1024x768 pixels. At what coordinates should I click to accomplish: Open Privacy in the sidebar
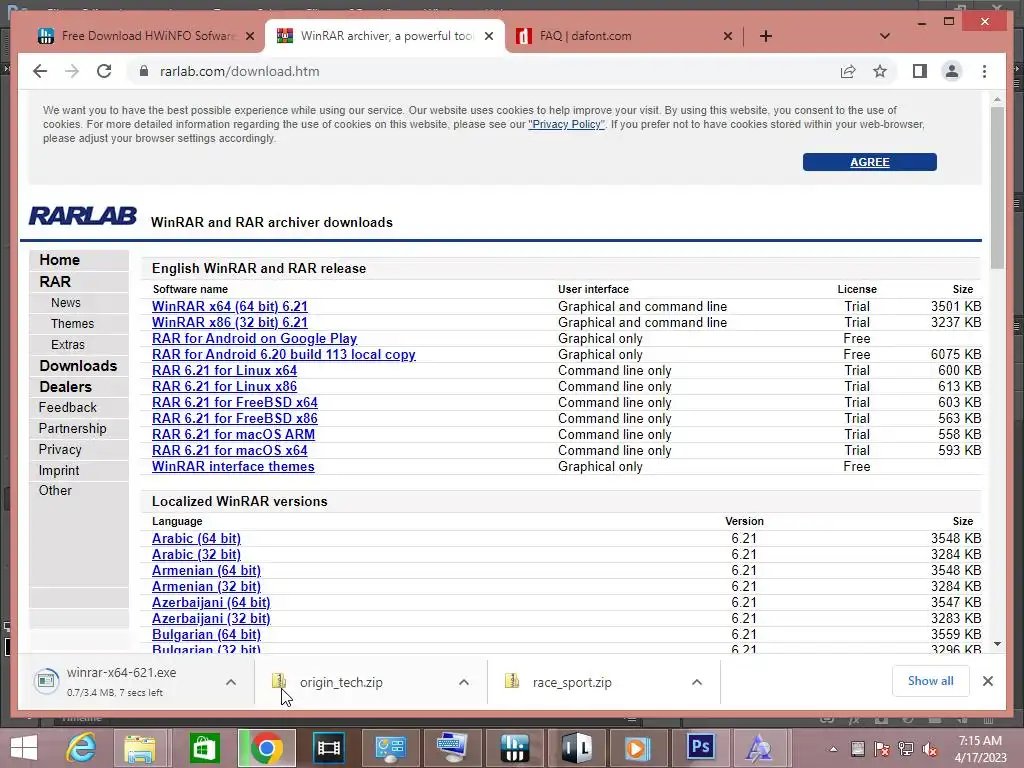tap(60, 449)
